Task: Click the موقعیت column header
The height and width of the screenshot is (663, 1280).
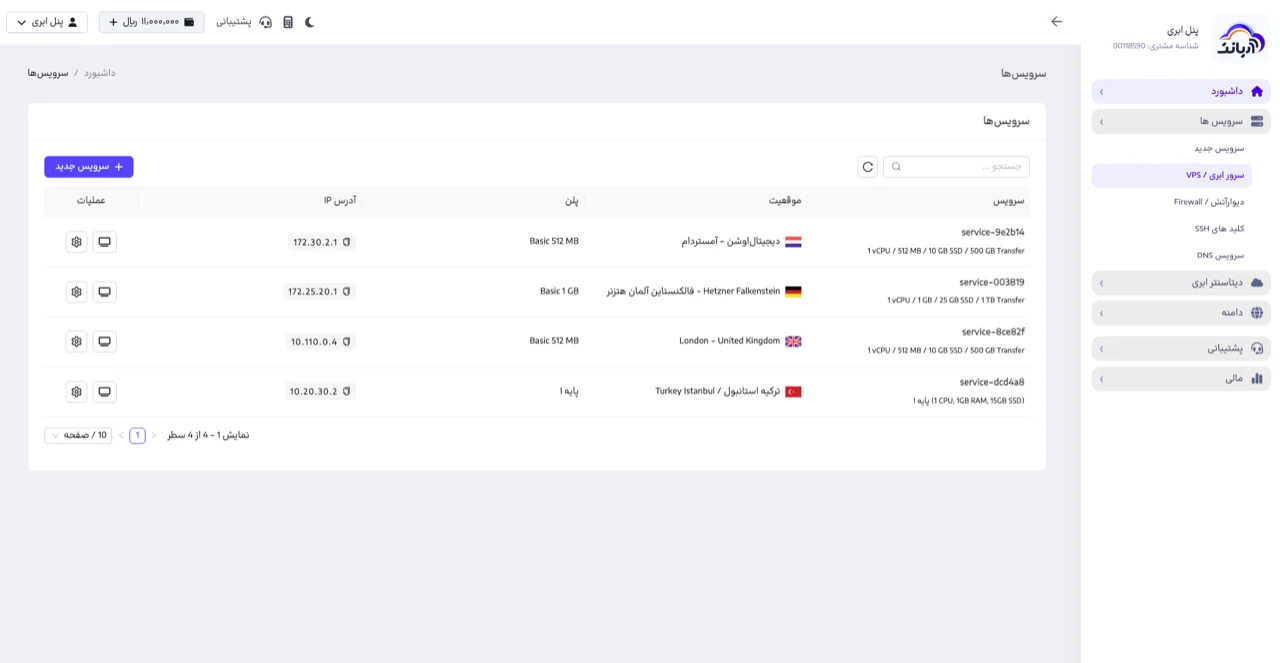Action: [x=785, y=201]
